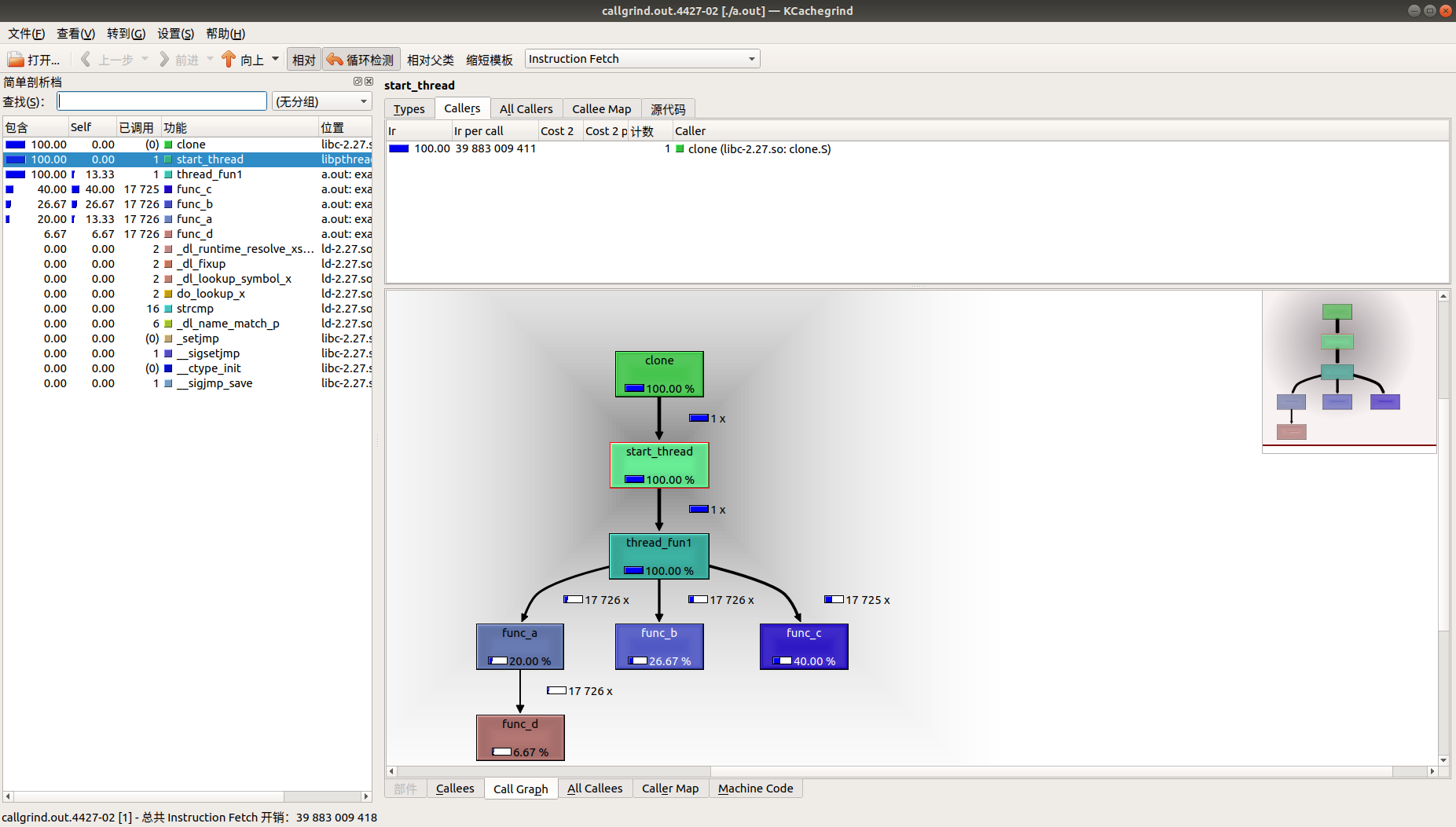Select __sigsetjmp in the function list
Viewport: 1456px width, 827px height.
tap(187, 353)
